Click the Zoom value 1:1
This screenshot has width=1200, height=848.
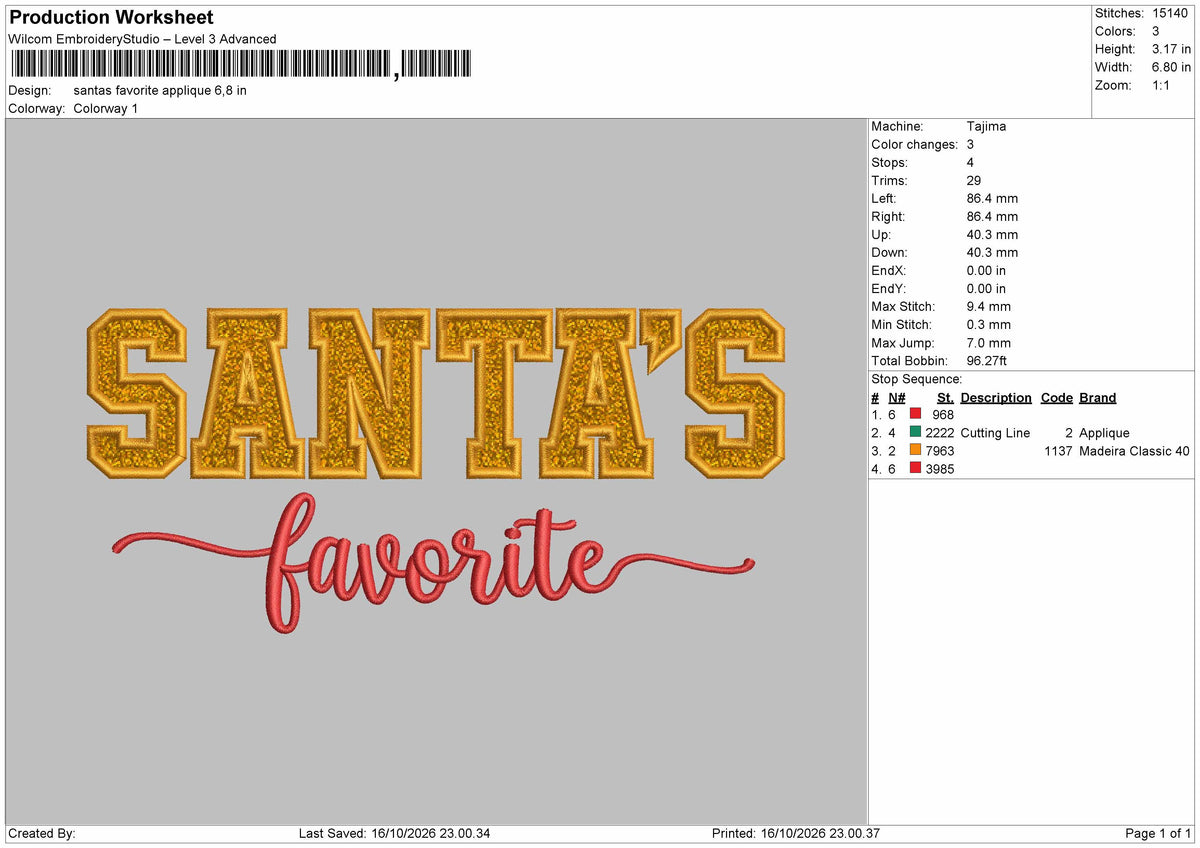1161,85
